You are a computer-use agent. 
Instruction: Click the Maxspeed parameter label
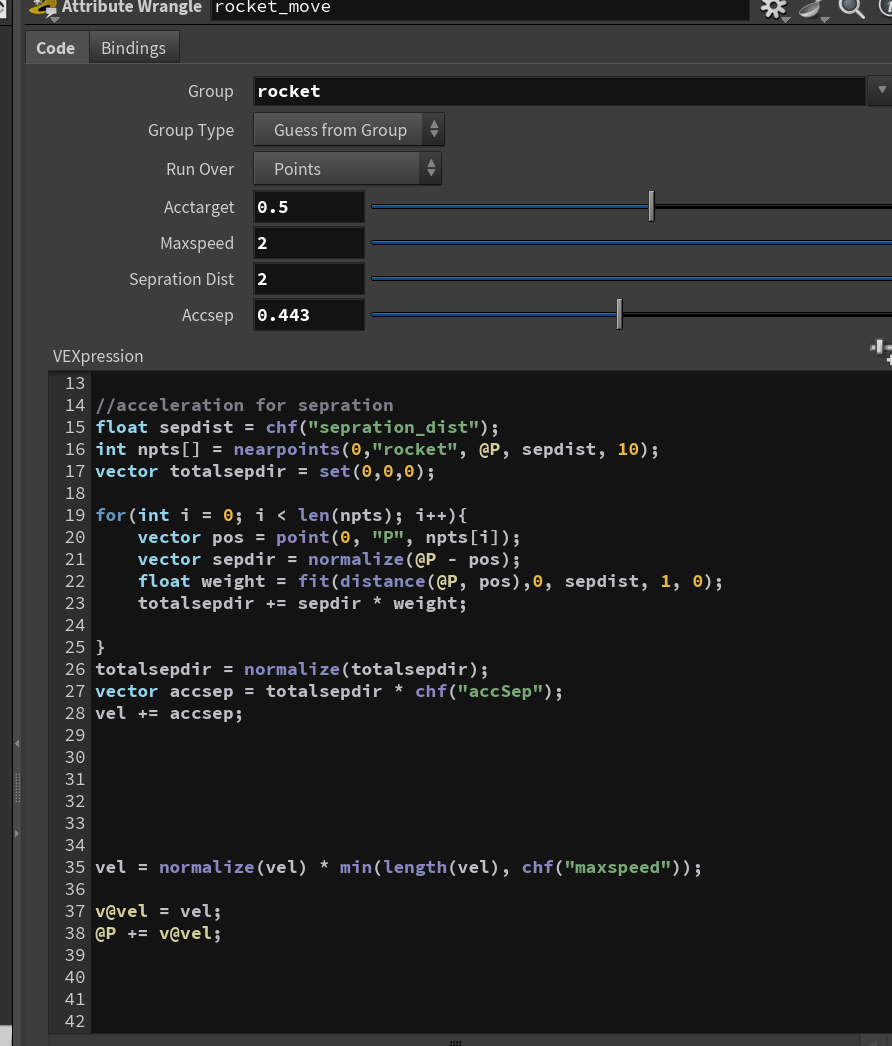[x=197, y=243]
